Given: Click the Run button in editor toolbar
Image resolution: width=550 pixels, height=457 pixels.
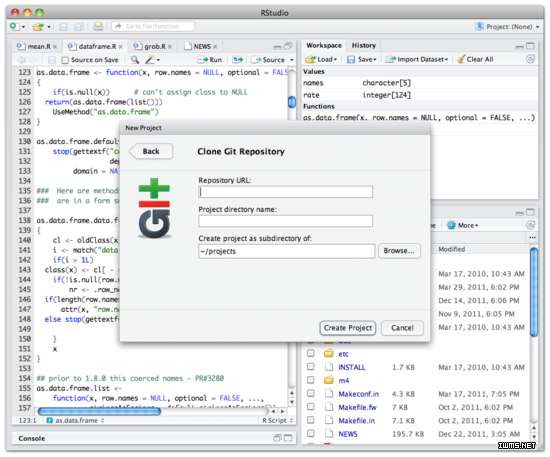Looking at the screenshot, I should coord(210,60).
